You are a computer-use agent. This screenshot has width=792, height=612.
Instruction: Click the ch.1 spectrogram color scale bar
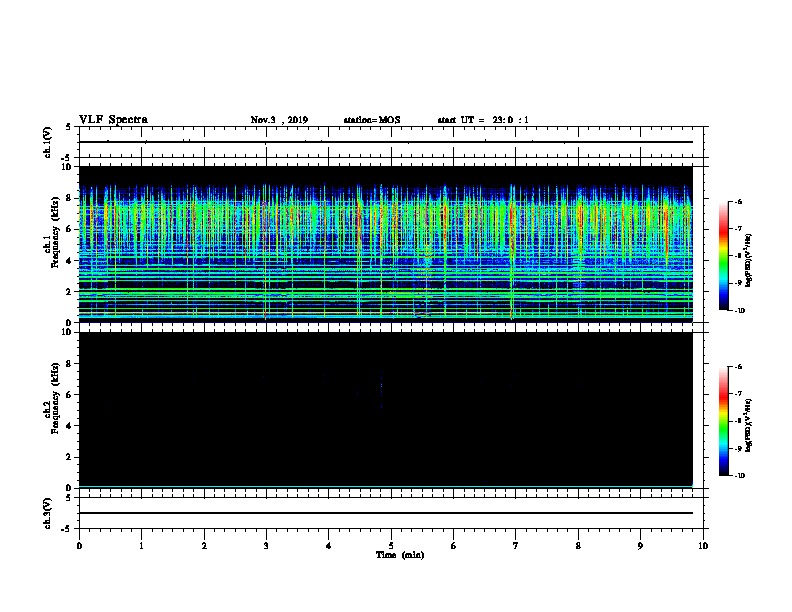click(724, 256)
